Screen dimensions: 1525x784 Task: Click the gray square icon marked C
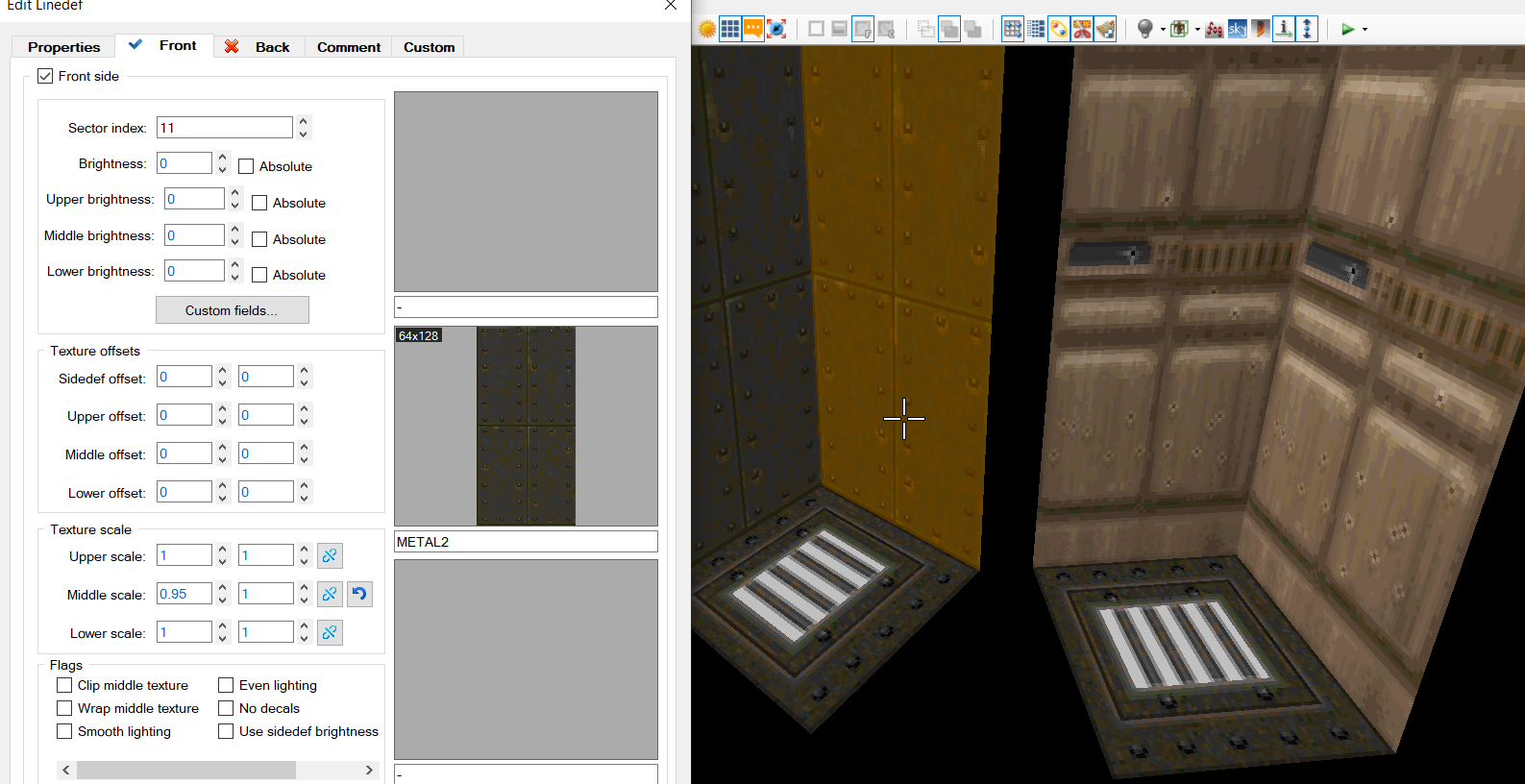coord(886,29)
